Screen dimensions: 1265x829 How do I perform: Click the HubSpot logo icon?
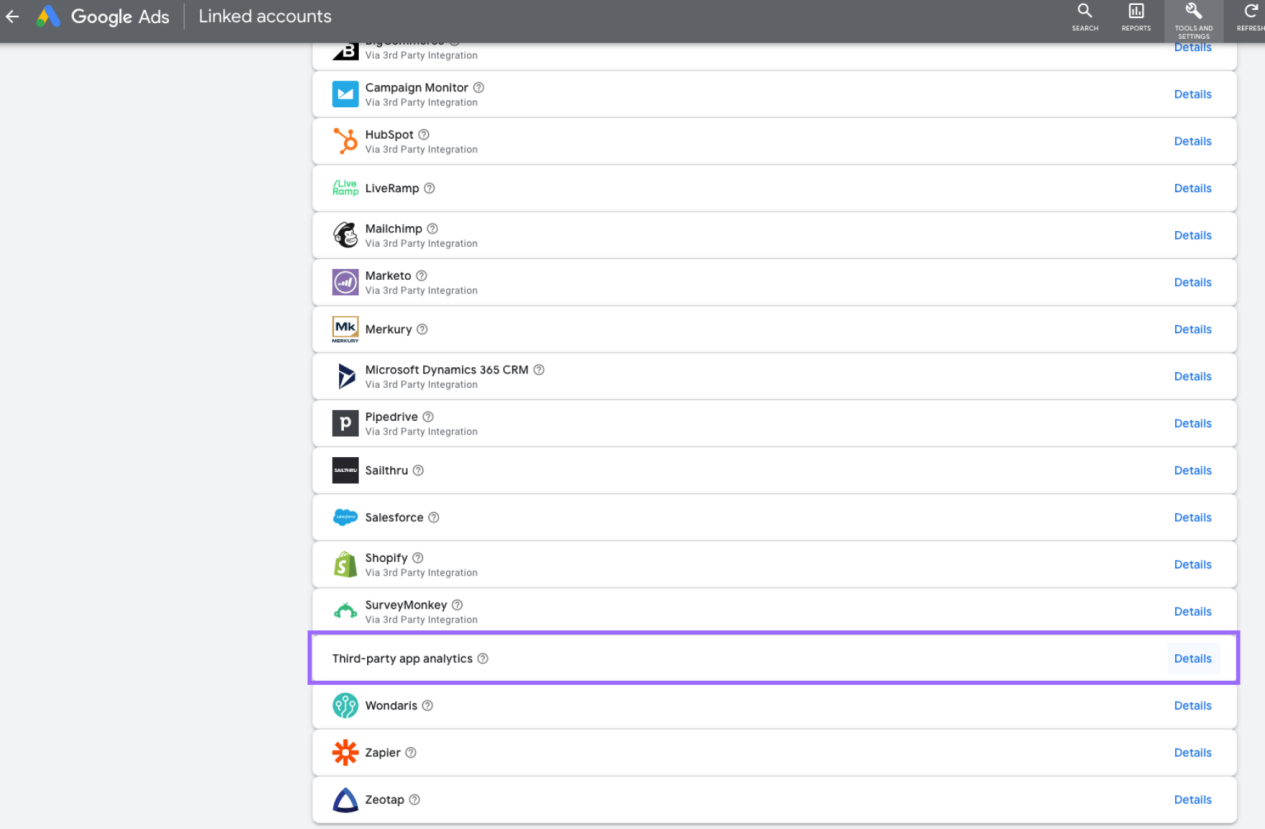point(345,141)
